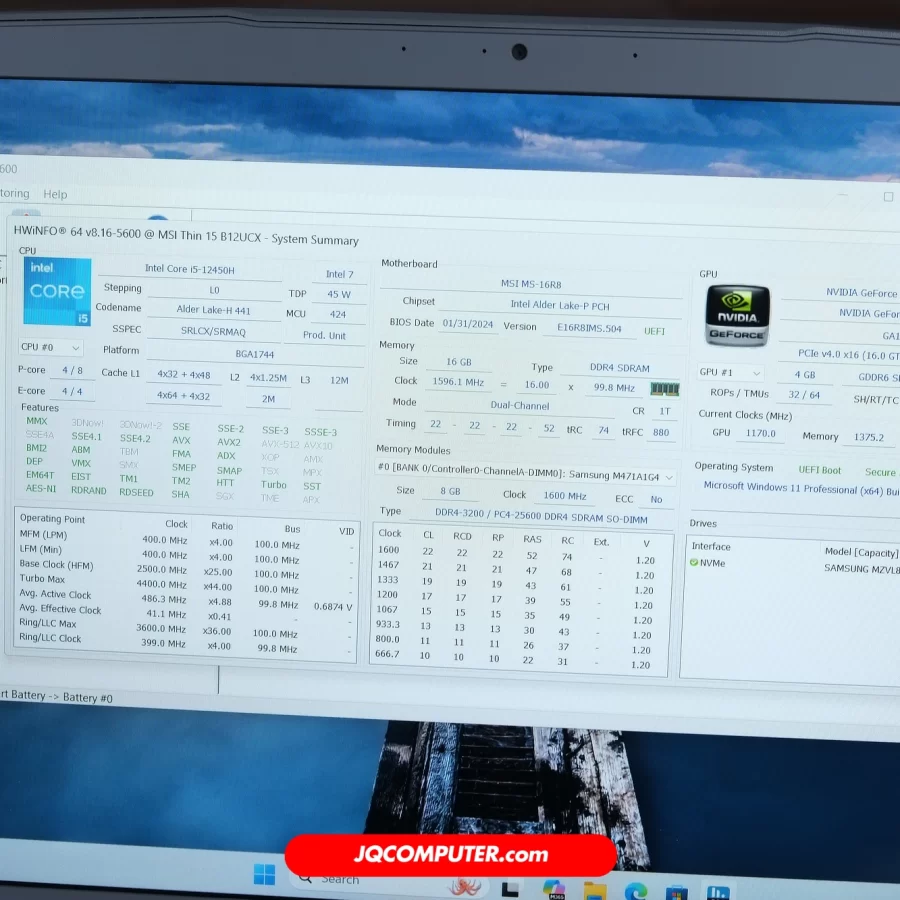Image resolution: width=900 pixels, height=900 pixels.
Task: Open the Task View taskbar icon
Action: [x=510, y=887]
